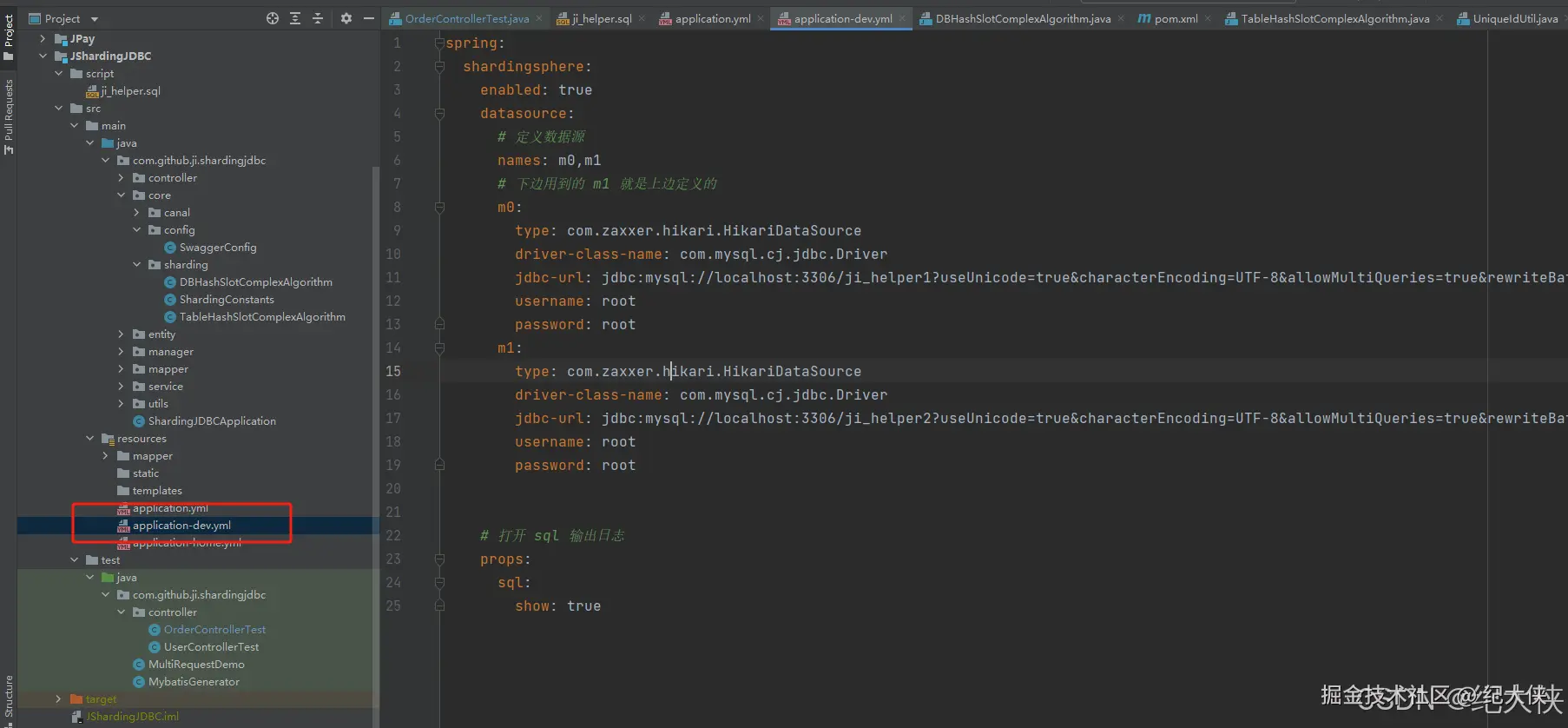Collapse the resources folder
This screenshot has height=728, width=1568.
[90, 439]
